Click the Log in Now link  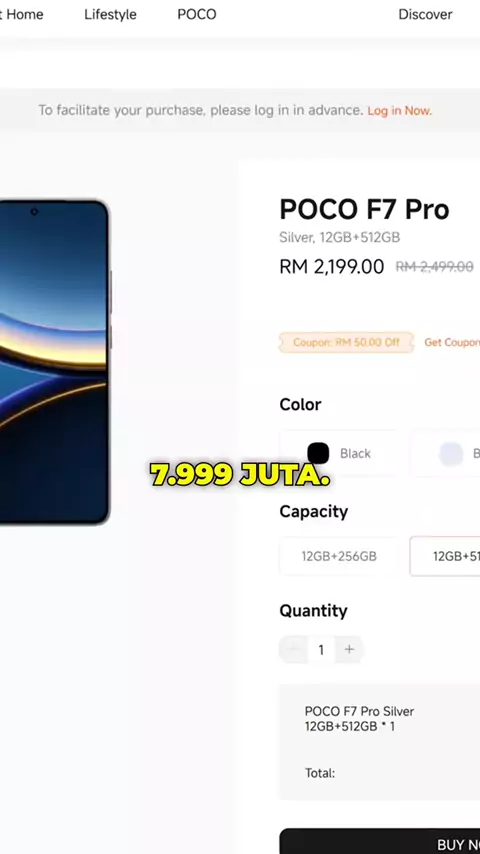(x=399, y=111)
